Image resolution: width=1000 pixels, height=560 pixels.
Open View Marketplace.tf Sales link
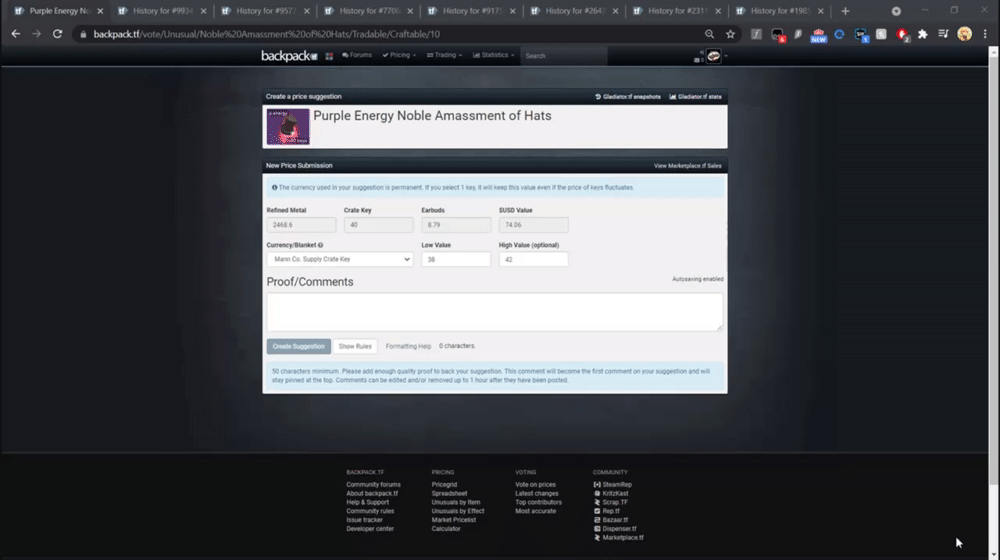(x=688, y=166)
